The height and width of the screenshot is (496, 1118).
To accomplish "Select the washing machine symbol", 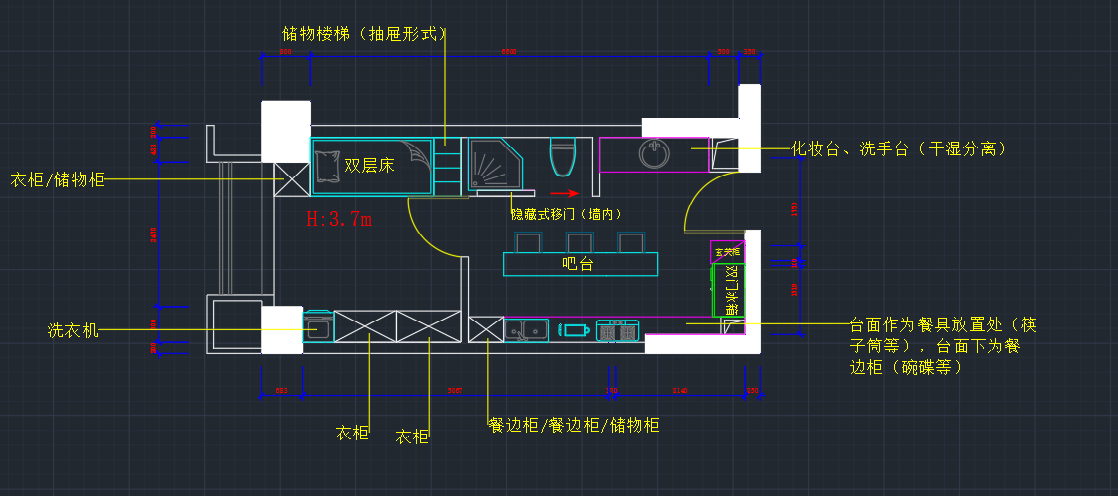I will click(318, 327).
